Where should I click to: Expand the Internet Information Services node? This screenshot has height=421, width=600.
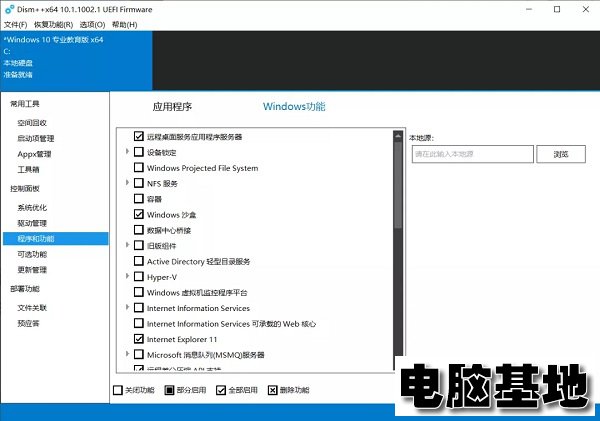(x=127, y=307)
